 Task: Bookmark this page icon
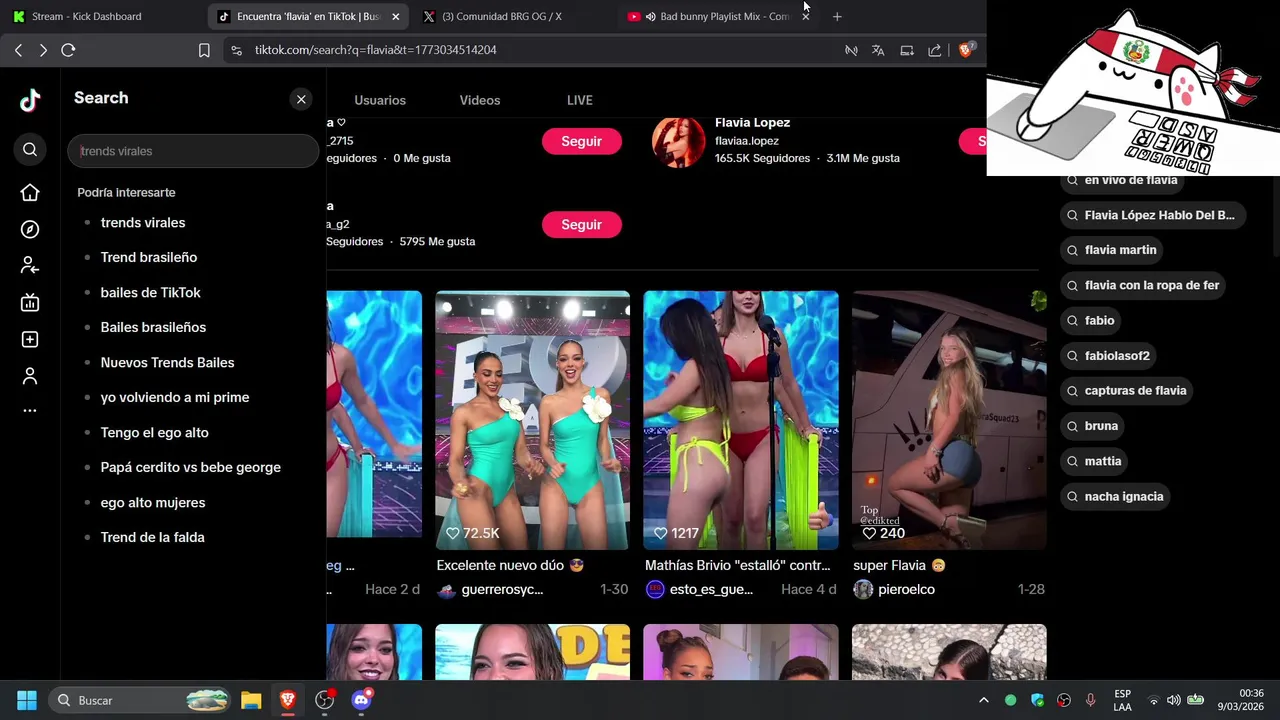pos(204,50)
